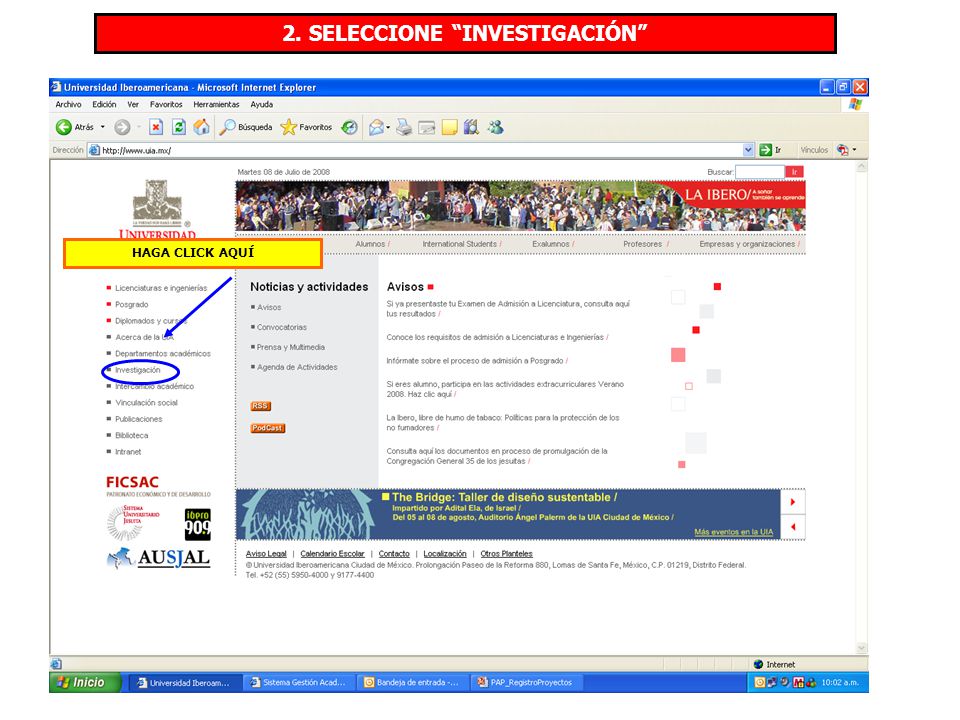Click the orange PodCast badge

(268, 428)
